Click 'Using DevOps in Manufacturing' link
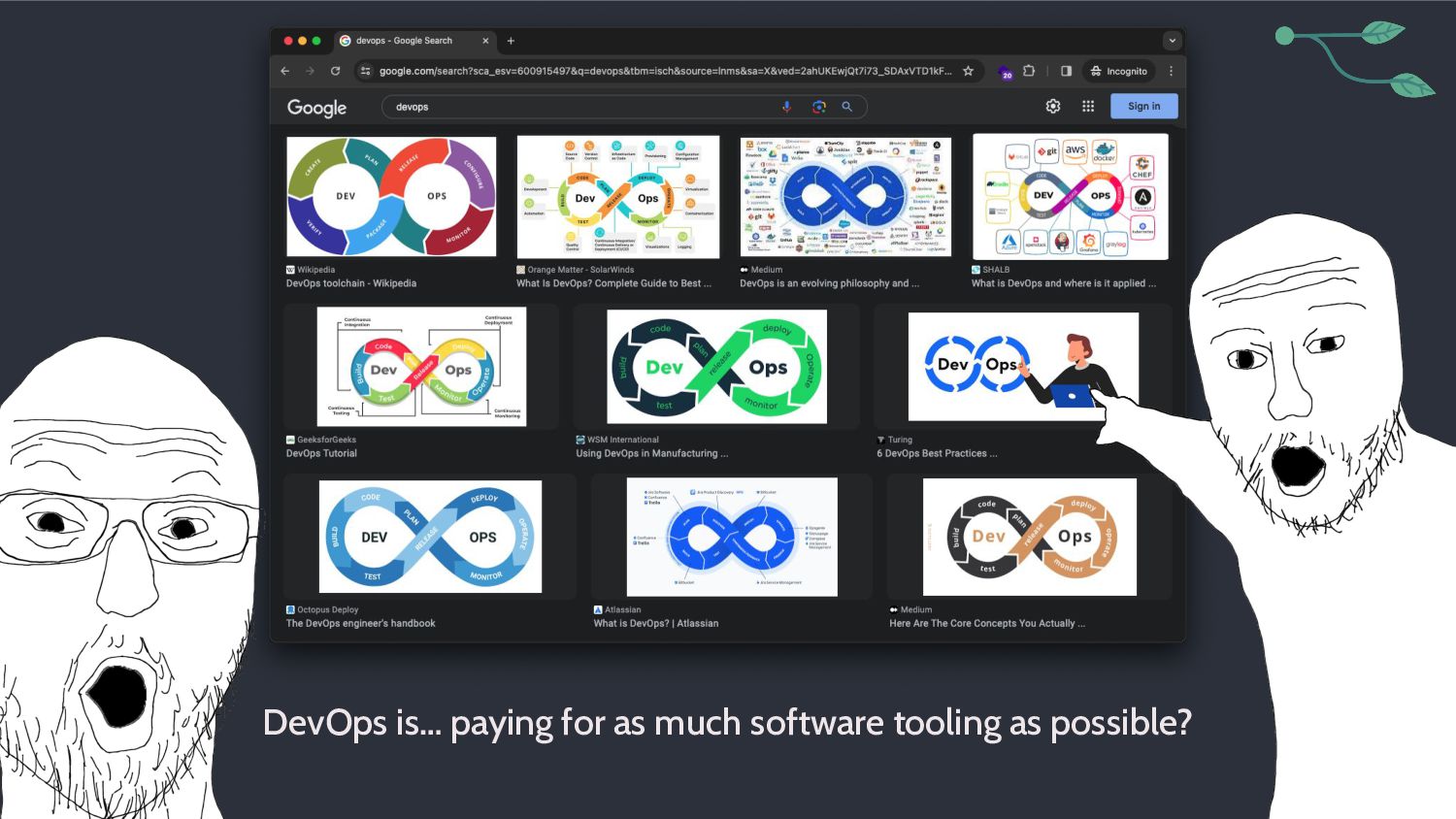Screen dimensions: 1456x819 pos(651,453)
